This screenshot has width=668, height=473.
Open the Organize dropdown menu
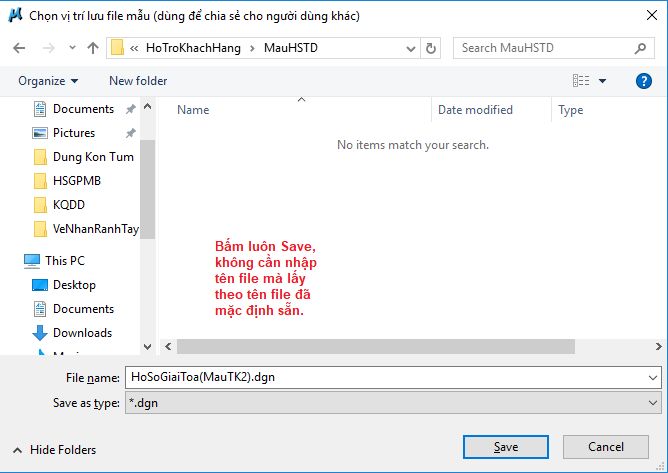(48, 81)
